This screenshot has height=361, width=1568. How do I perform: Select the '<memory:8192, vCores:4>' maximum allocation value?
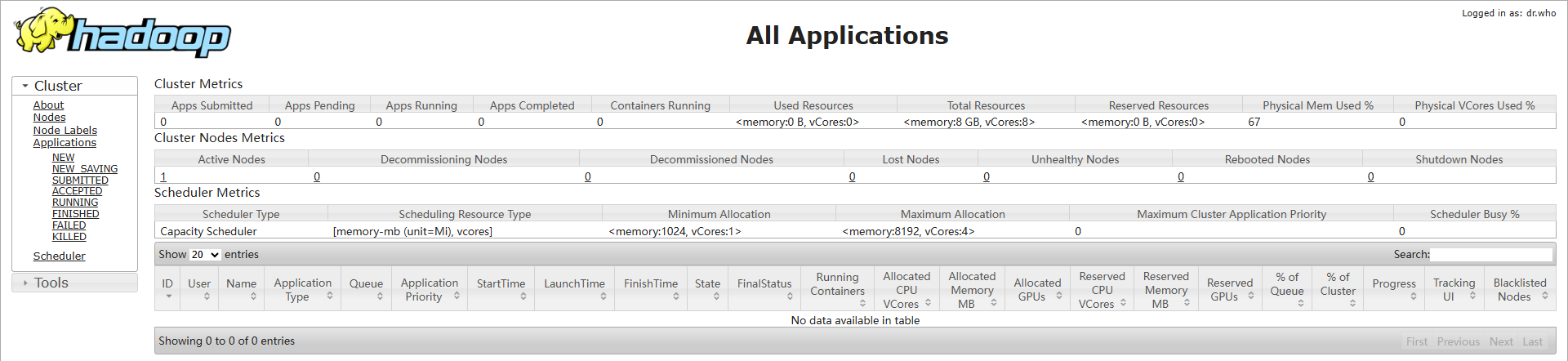coord(908,231)
